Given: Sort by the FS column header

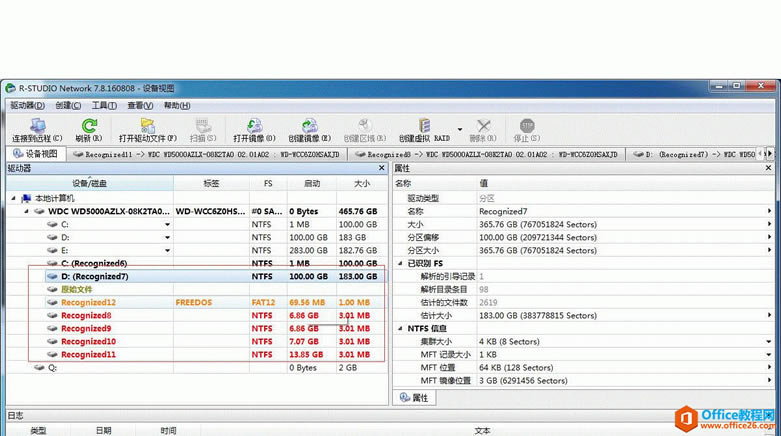Looking at the screenshot, I should [x=268, y=183].
